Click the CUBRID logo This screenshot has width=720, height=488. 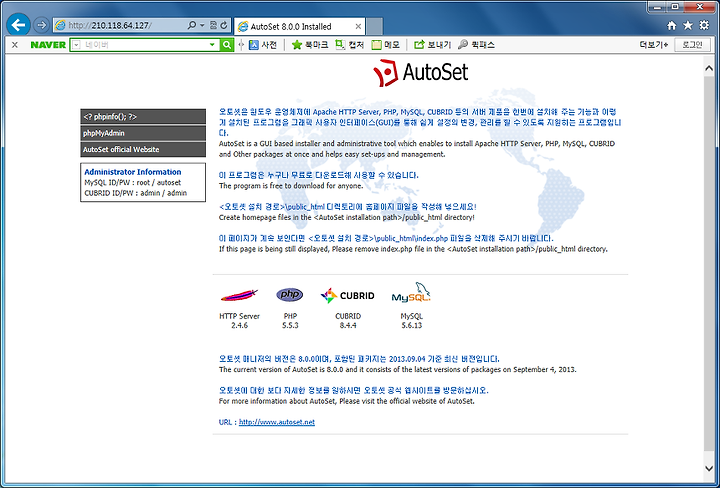[348, 295]
